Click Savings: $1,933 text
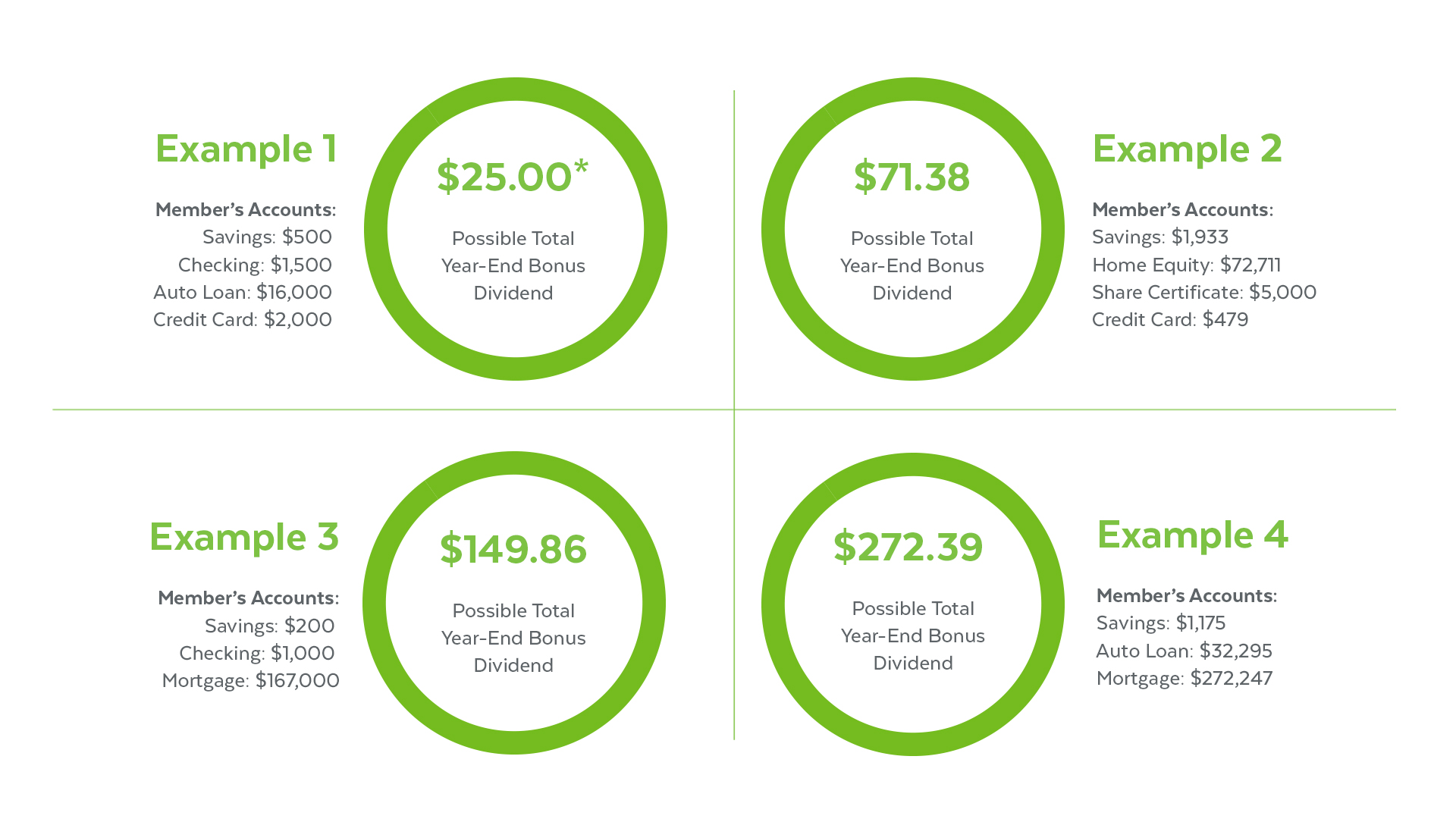The height and width of the screenshot is (819, 1456). pos(1159,237)
